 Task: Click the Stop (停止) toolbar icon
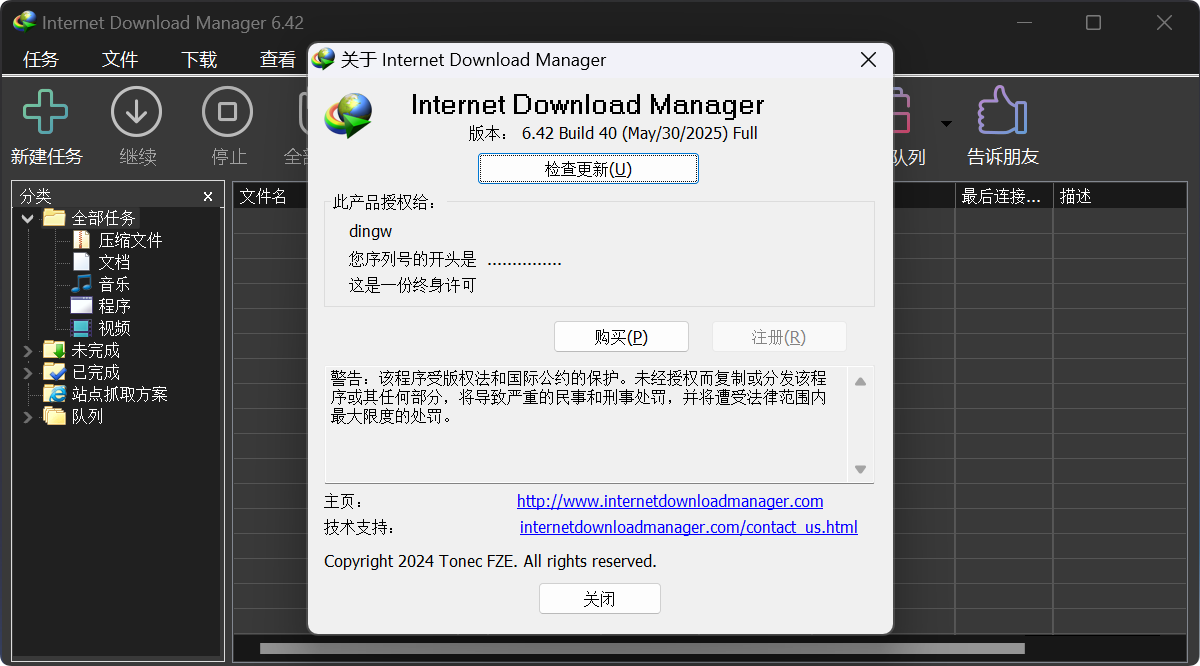click(228, 112)
